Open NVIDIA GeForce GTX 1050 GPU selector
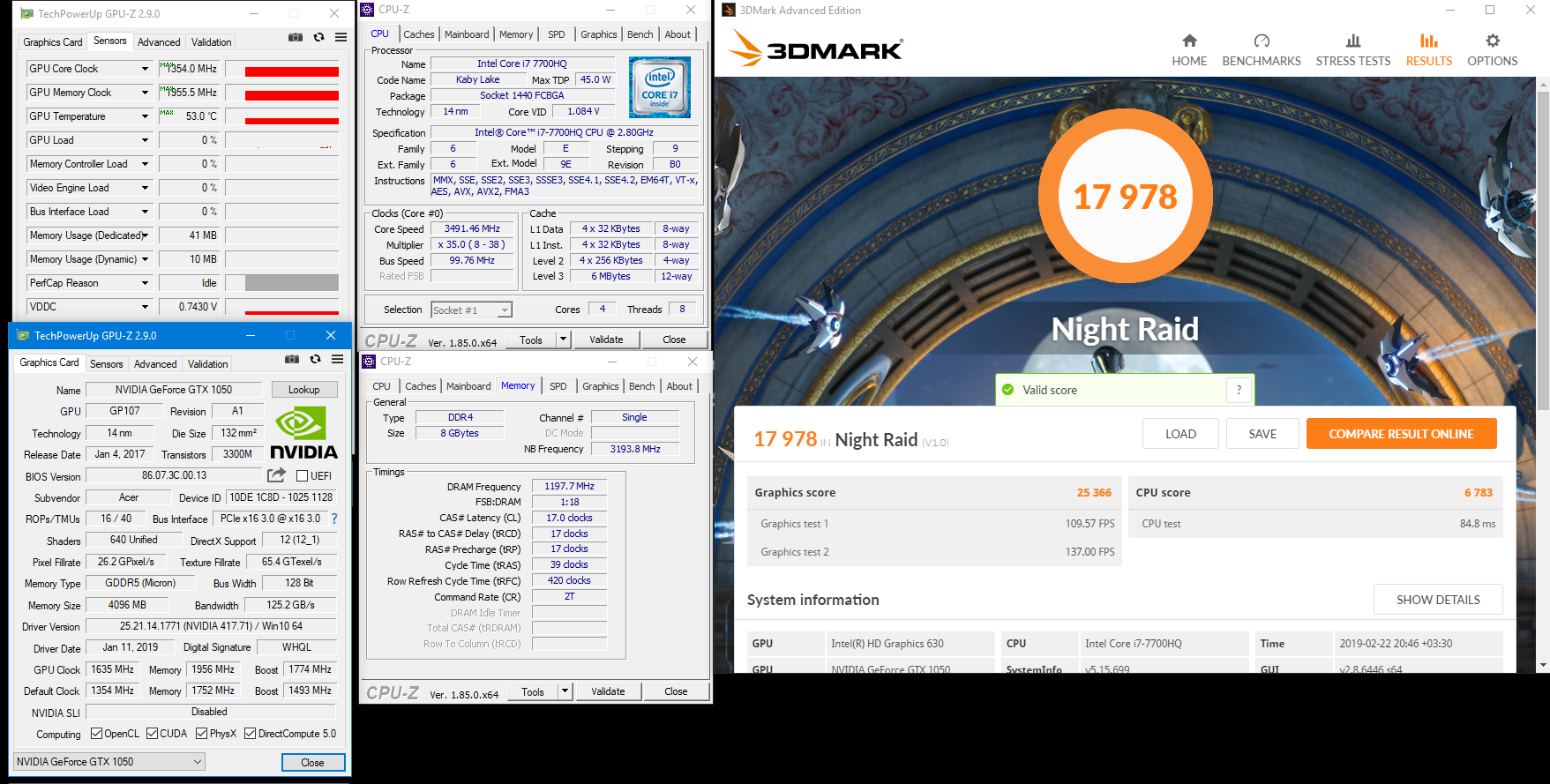This screenshot has width=1550, height=784. click(x=109, y=762)
